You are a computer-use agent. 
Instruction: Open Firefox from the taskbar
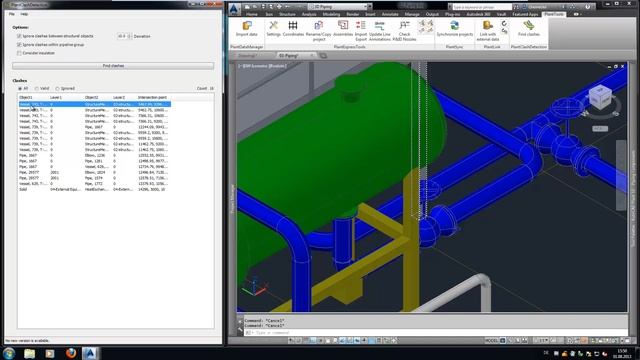pyautogui.click(x=71, y=353)
